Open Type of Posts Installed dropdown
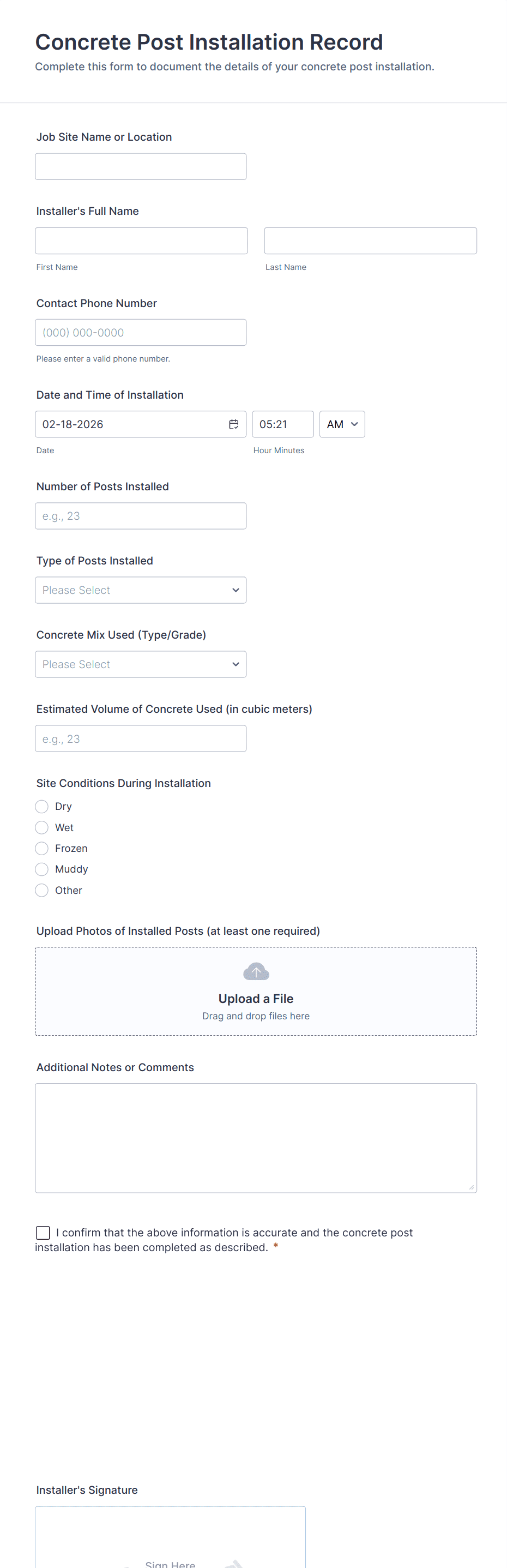Viewport: 507px width, 1568px height. [141, 590]
